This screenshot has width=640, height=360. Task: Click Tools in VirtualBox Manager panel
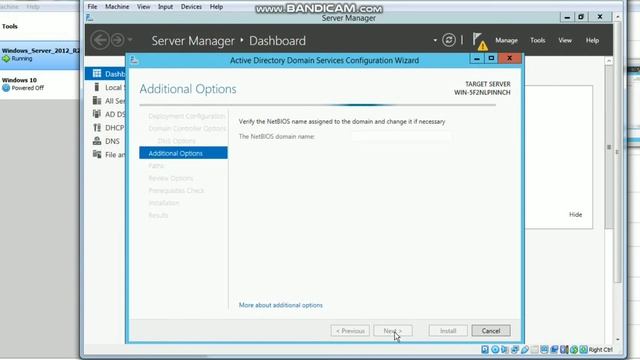tap(10, 26)
